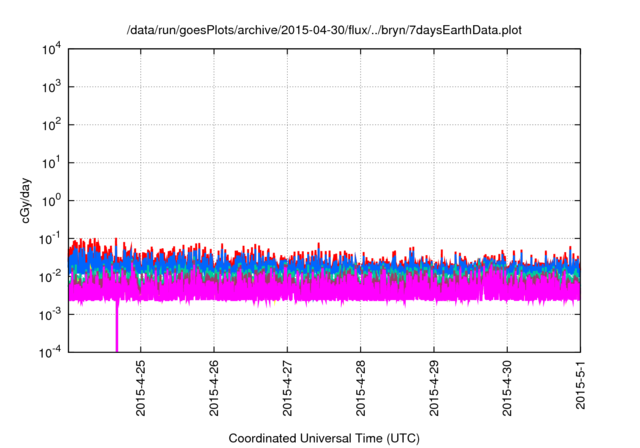Click the 2015-4-30 date tick label
Viewport: 640px width, 448px height.
507,388
